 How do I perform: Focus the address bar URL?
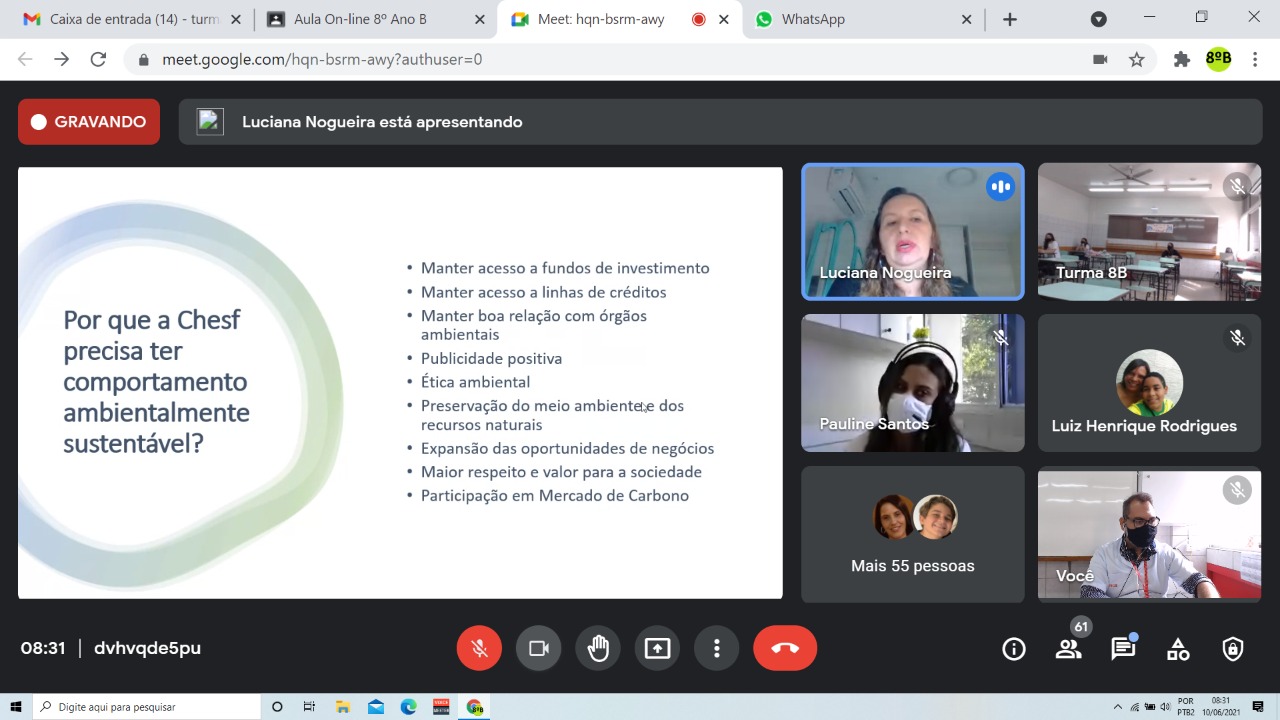tap(322, 60)
